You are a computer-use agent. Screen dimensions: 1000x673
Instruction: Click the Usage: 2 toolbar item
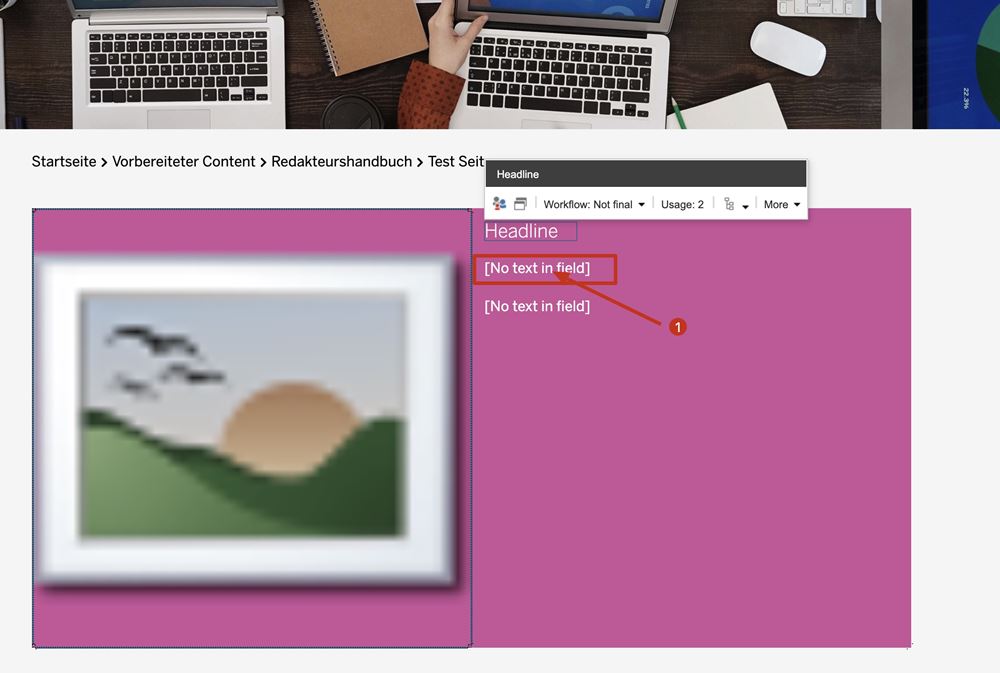[x=682, y=204]
